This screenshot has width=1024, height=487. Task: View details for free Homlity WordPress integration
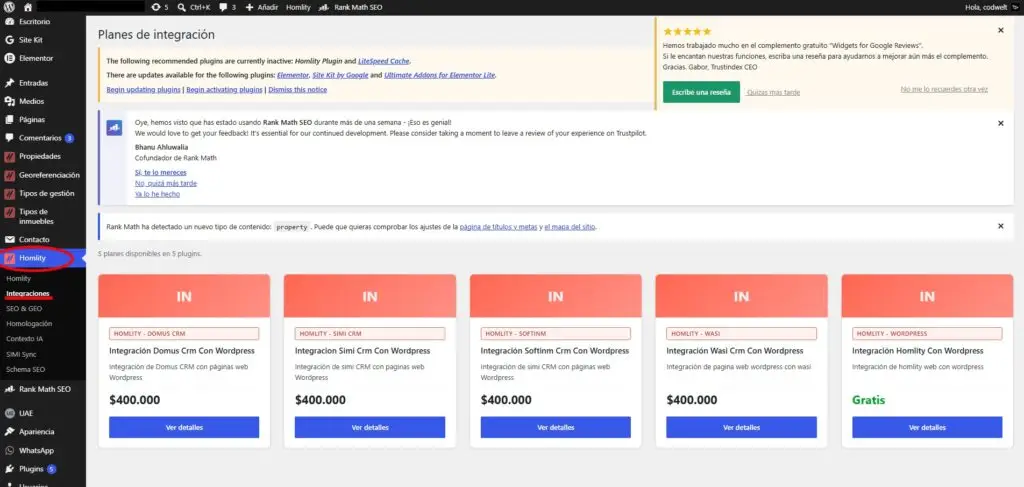927,428
